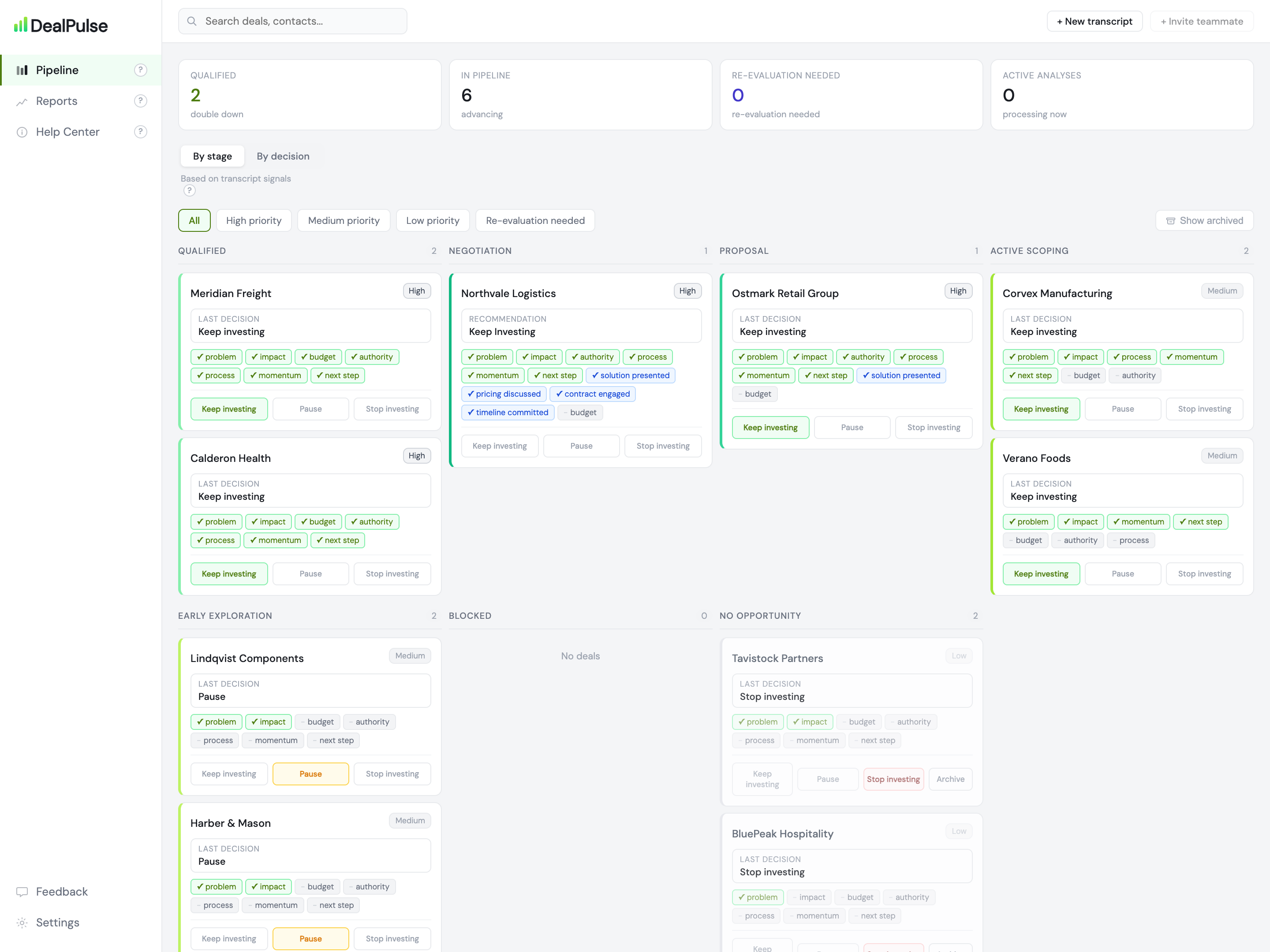1270x952 pixels.
Task: Click 'contract engaged' tag on Northvale Logistics
Action: tap(593, 394)
